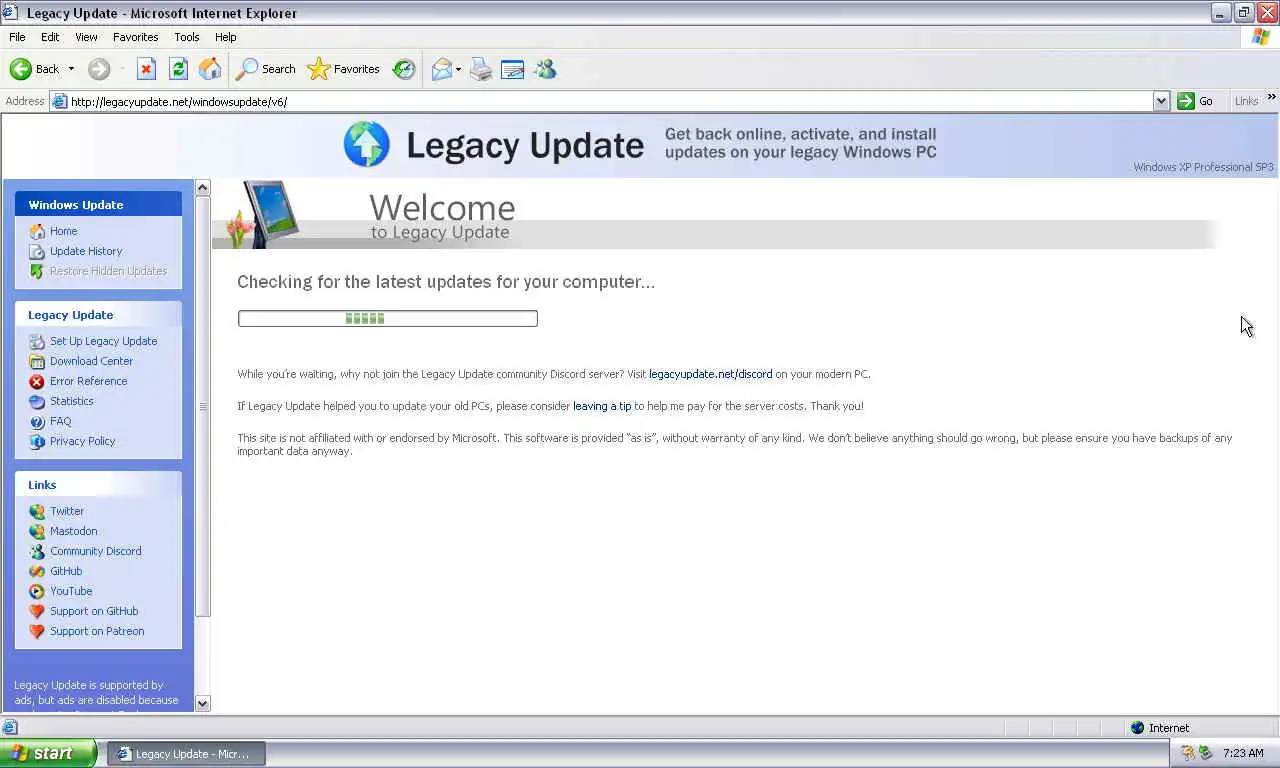Click the Support on Patreon heart icon

(37, 631)
